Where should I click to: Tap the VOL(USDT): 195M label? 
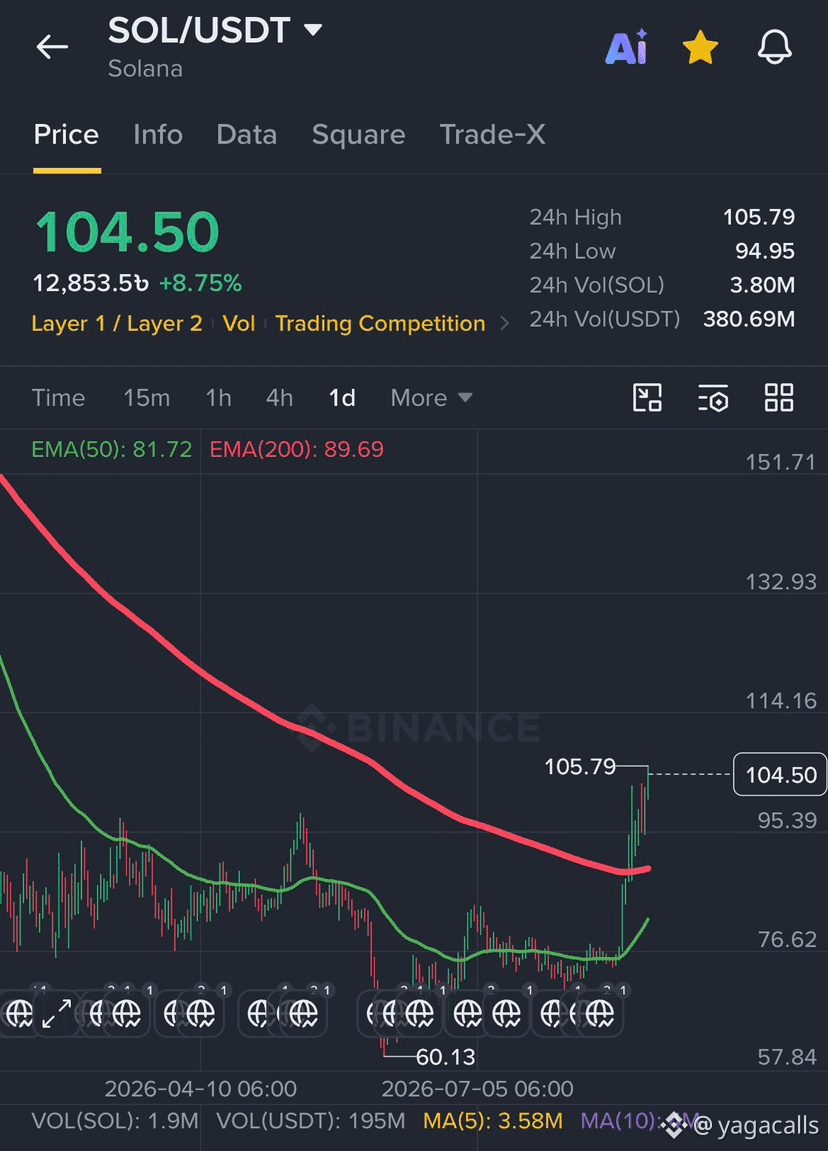[x=310, y=1121]
